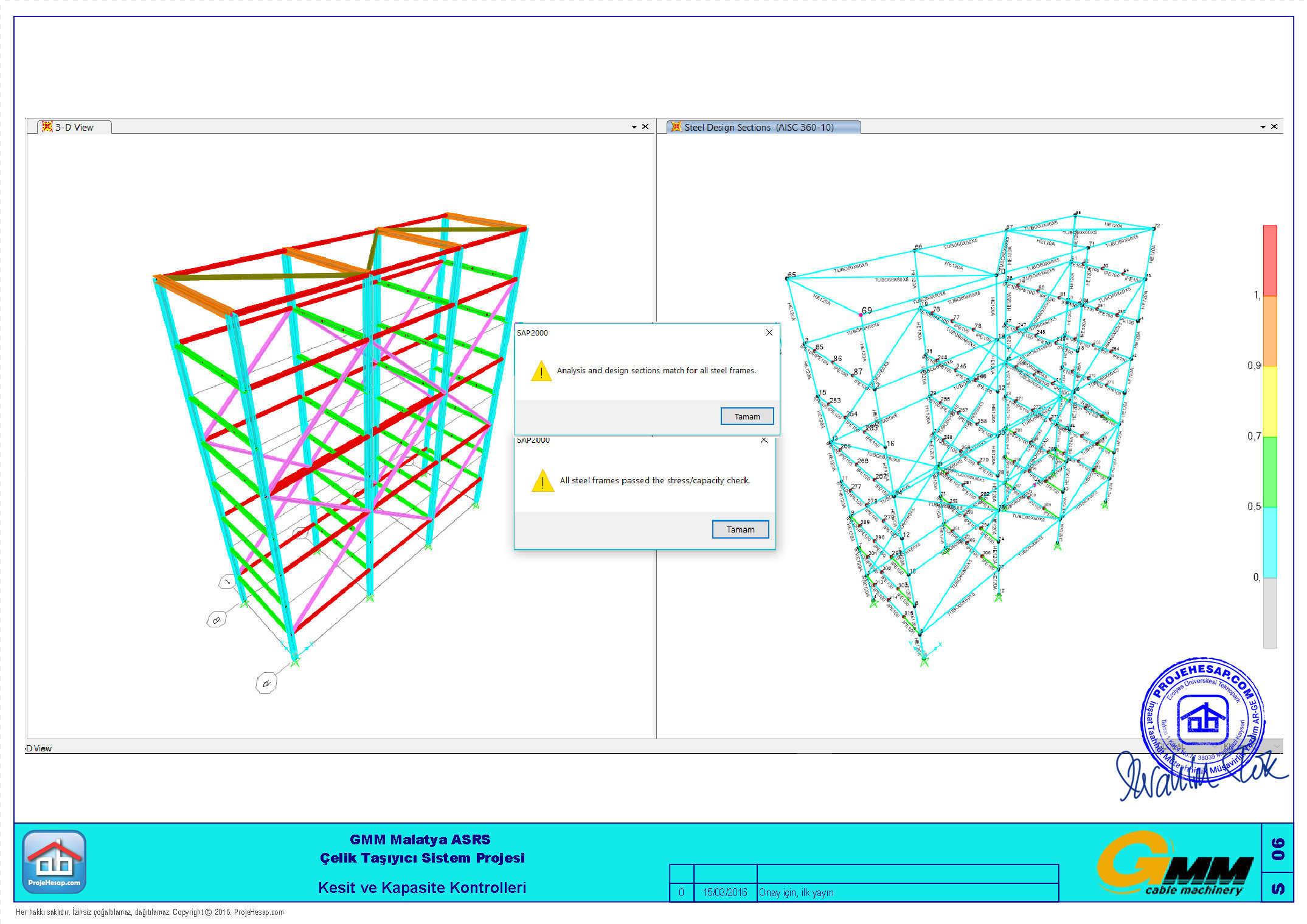
Task: Click the GMM cable machinery logo
Action: point(1174,864)
